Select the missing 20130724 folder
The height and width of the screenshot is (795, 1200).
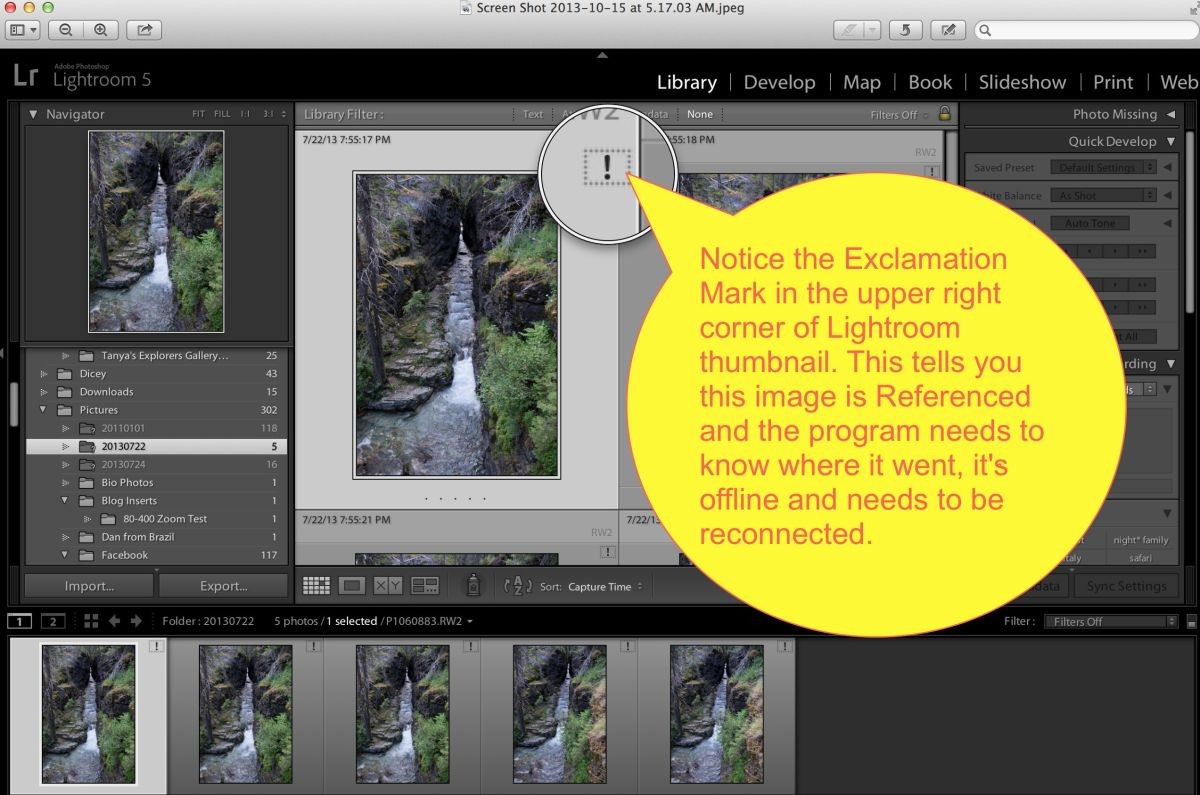(x=156, y=465)
